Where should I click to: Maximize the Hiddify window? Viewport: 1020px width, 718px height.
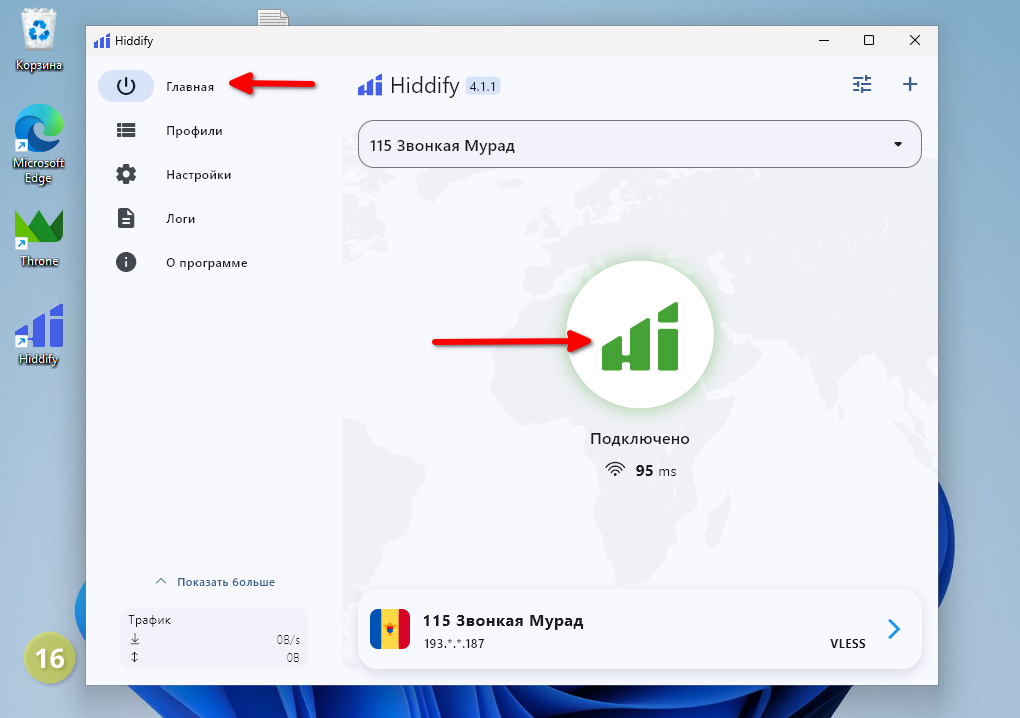pos(868,40)
